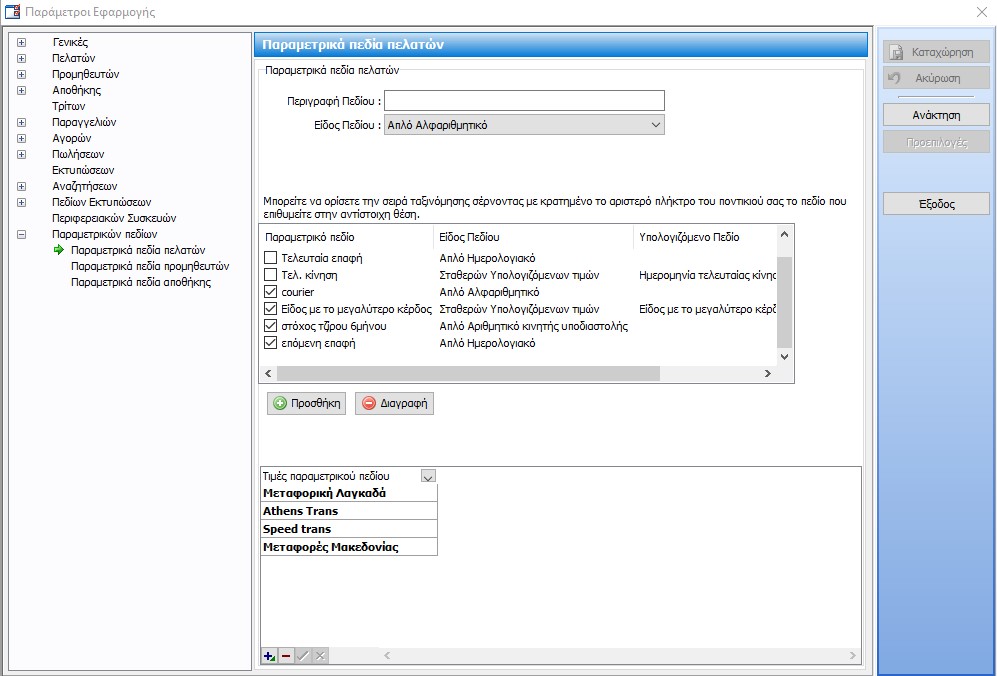Screen dimensions: 997x676
Task: Click the X icon to cancel value edit
Action: [x=320, y=656]
